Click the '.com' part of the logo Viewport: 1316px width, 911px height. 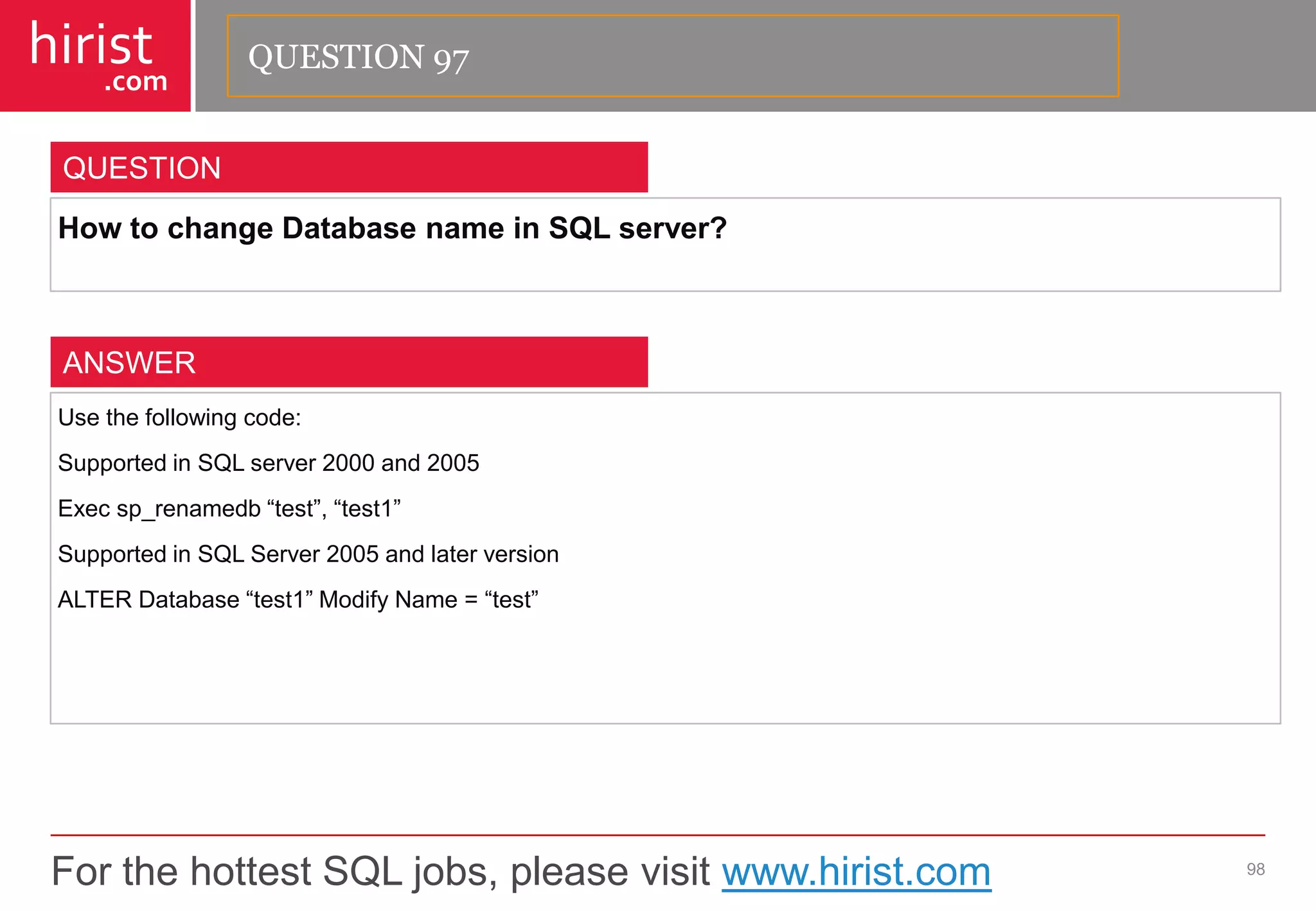tap(136, 82)
